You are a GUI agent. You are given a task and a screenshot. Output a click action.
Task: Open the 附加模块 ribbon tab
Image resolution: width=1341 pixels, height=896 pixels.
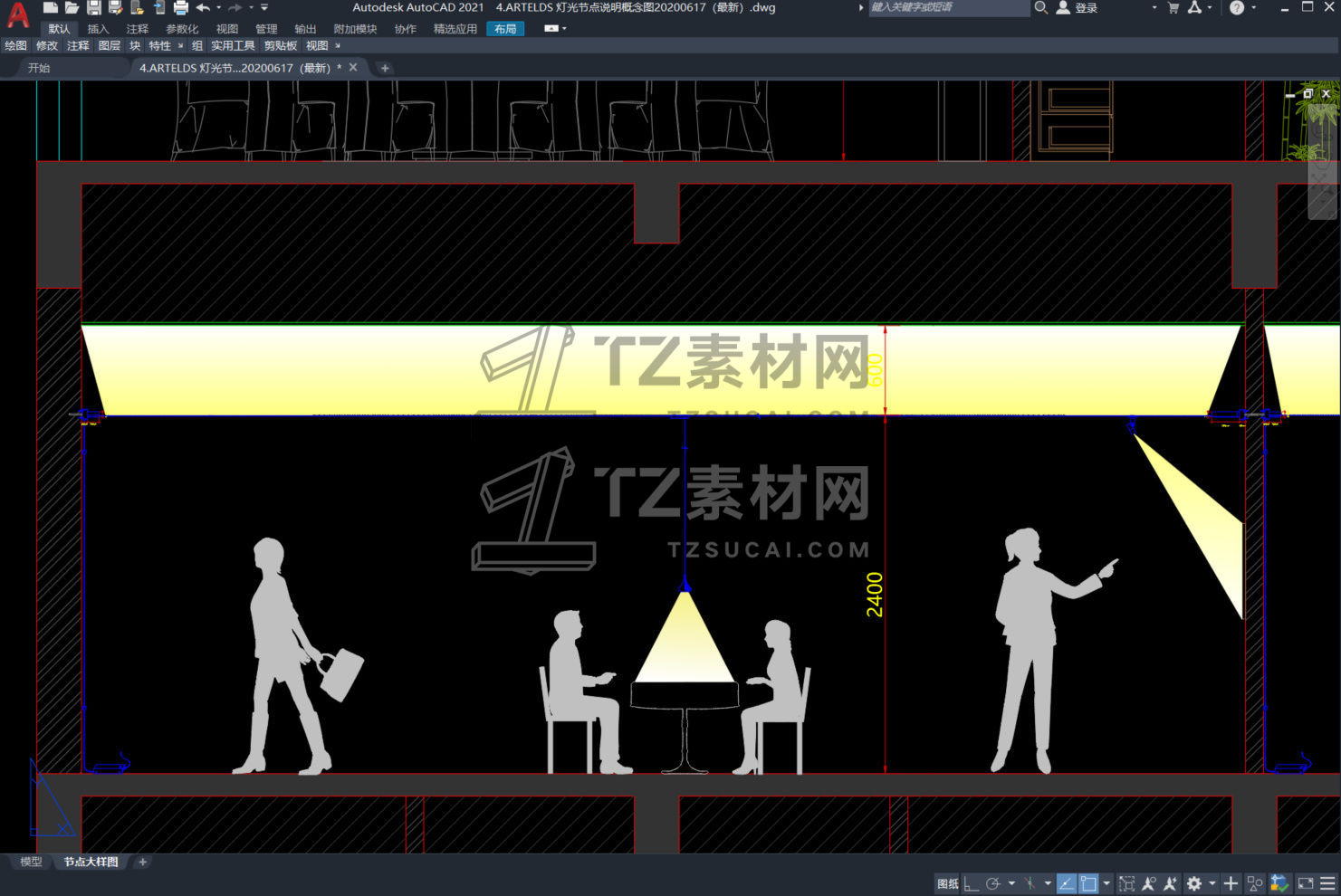click(355, 29)
